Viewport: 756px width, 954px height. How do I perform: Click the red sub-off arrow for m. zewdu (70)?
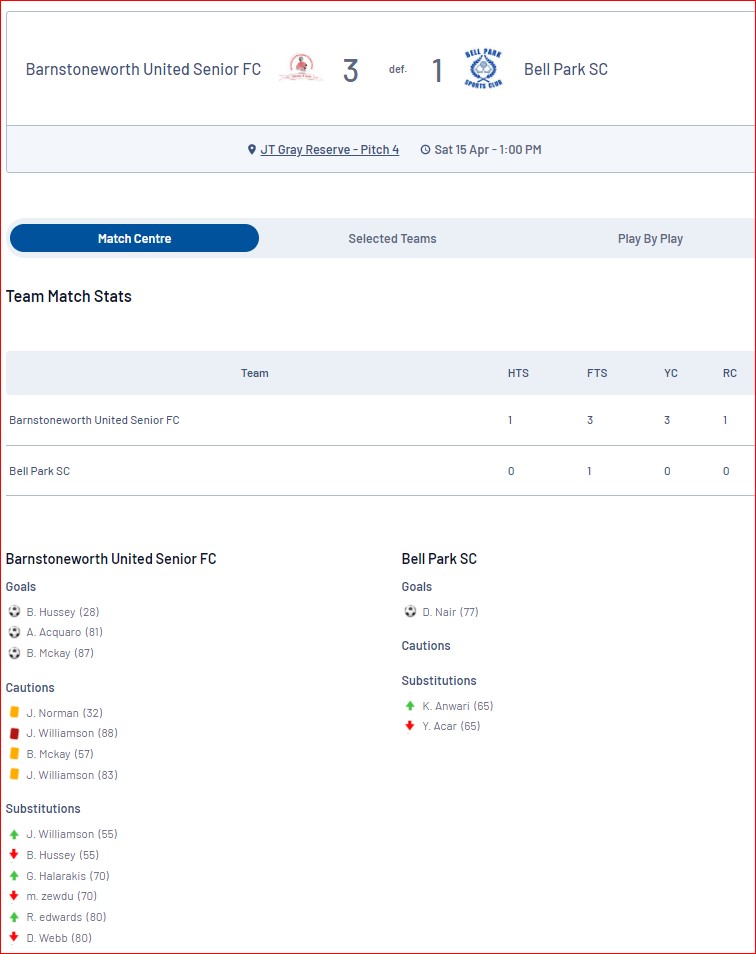click(x=14, y=896)
